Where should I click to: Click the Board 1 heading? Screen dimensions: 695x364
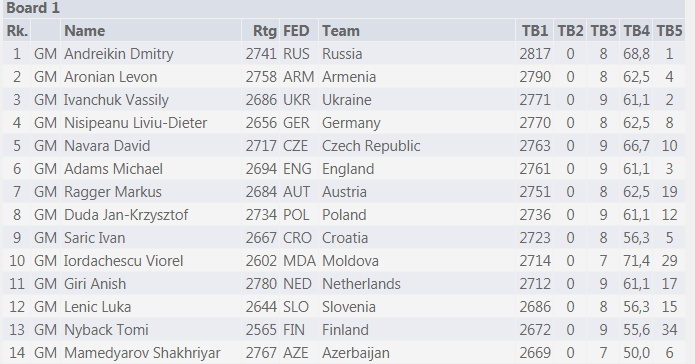[x=33, y=8]
